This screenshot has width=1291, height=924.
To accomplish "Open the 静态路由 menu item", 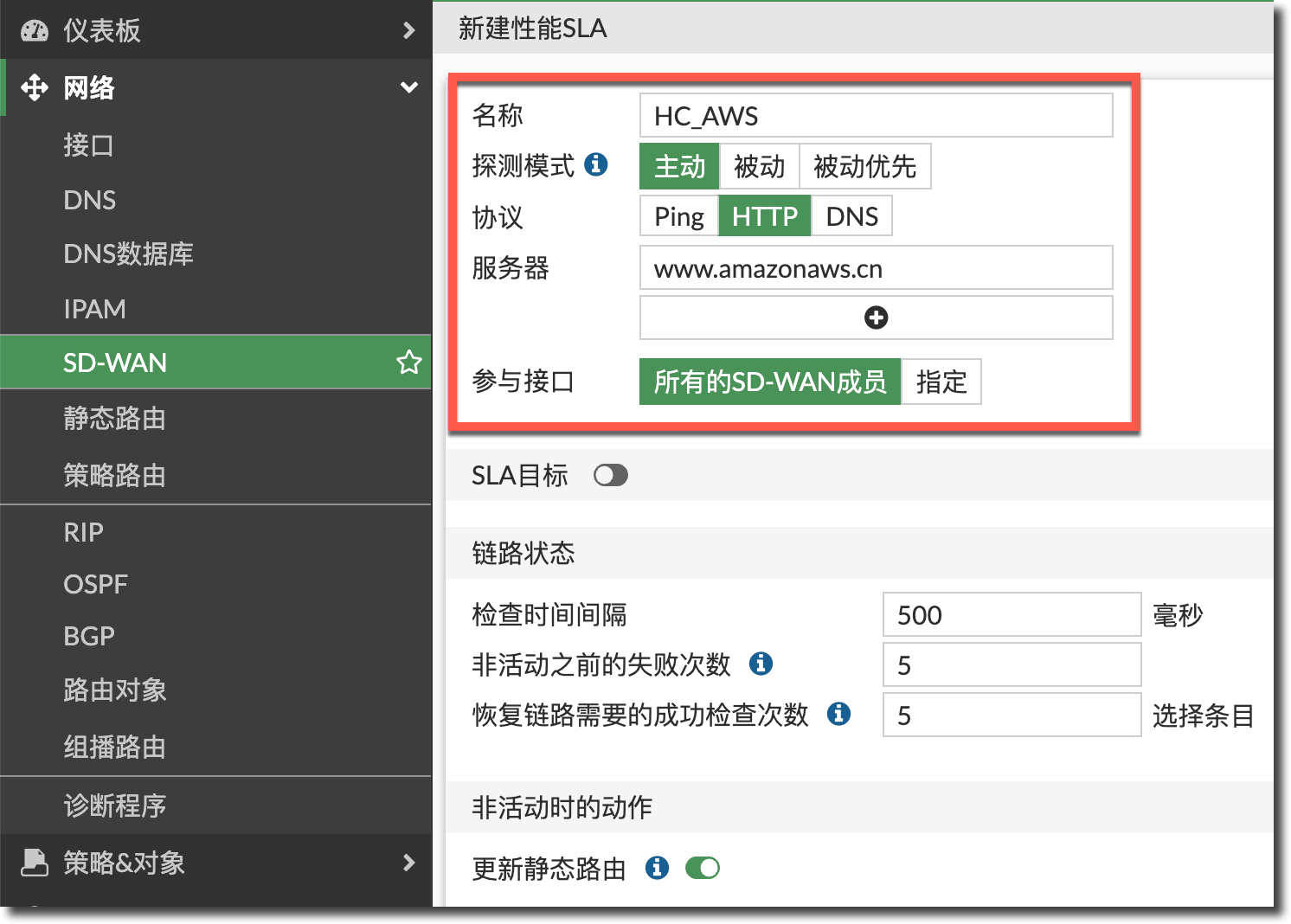I will tap(114, 419).
